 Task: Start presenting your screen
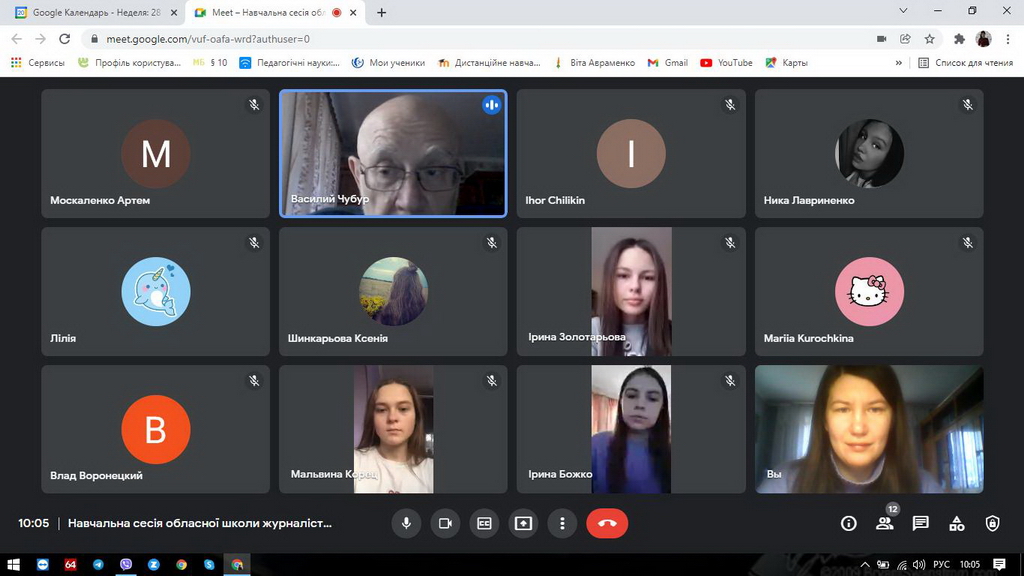tap(523, 523)
